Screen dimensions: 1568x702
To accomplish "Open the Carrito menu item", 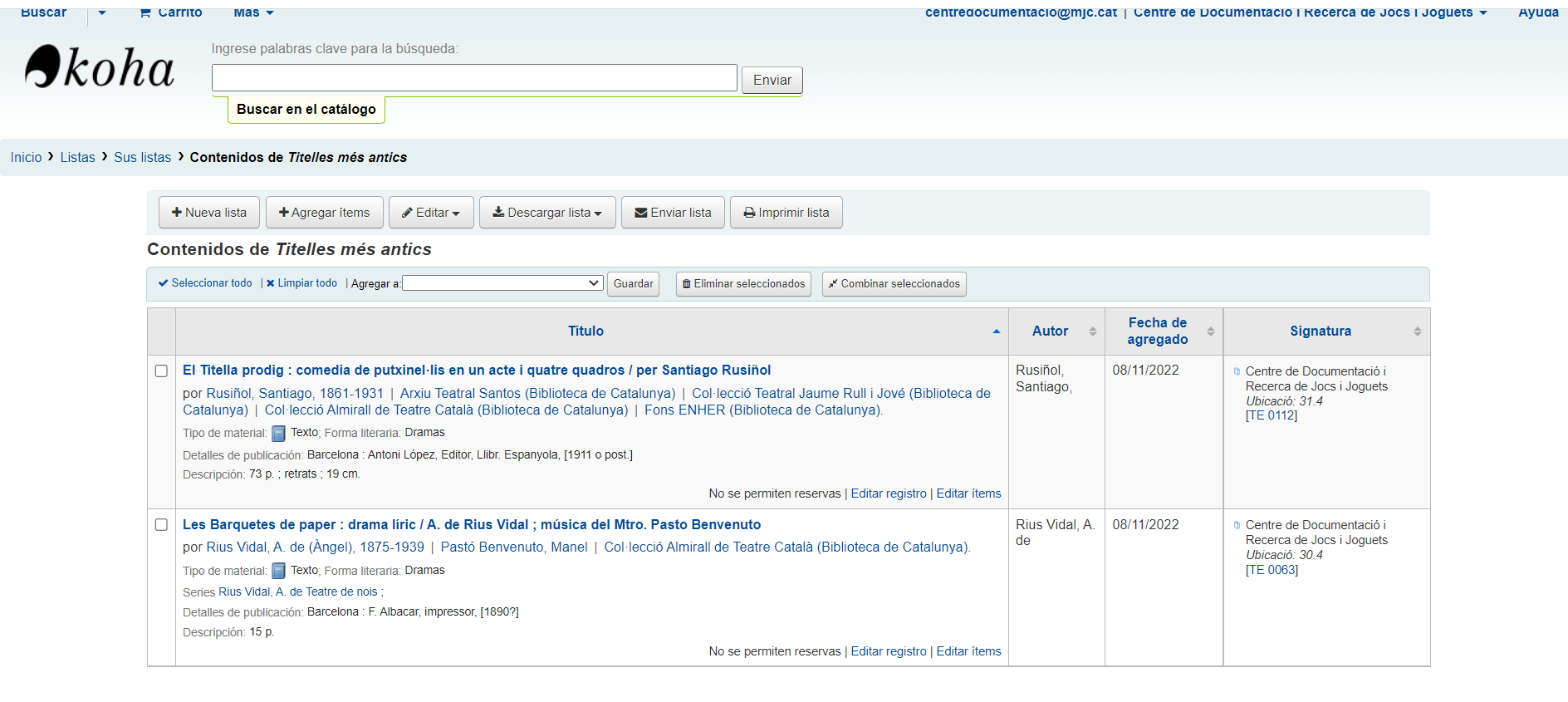I will pyautogui.click(x=171, y=12).
